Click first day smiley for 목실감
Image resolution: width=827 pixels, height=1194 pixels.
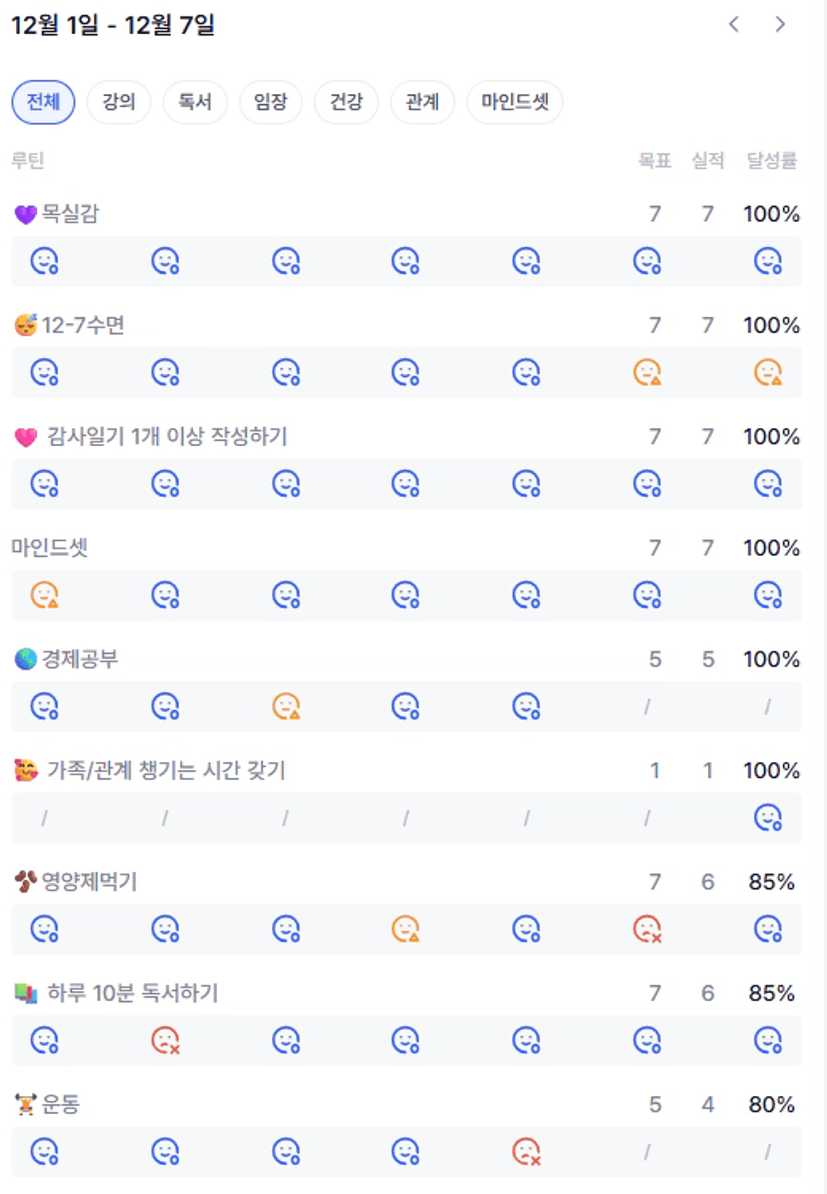(44, 262)
